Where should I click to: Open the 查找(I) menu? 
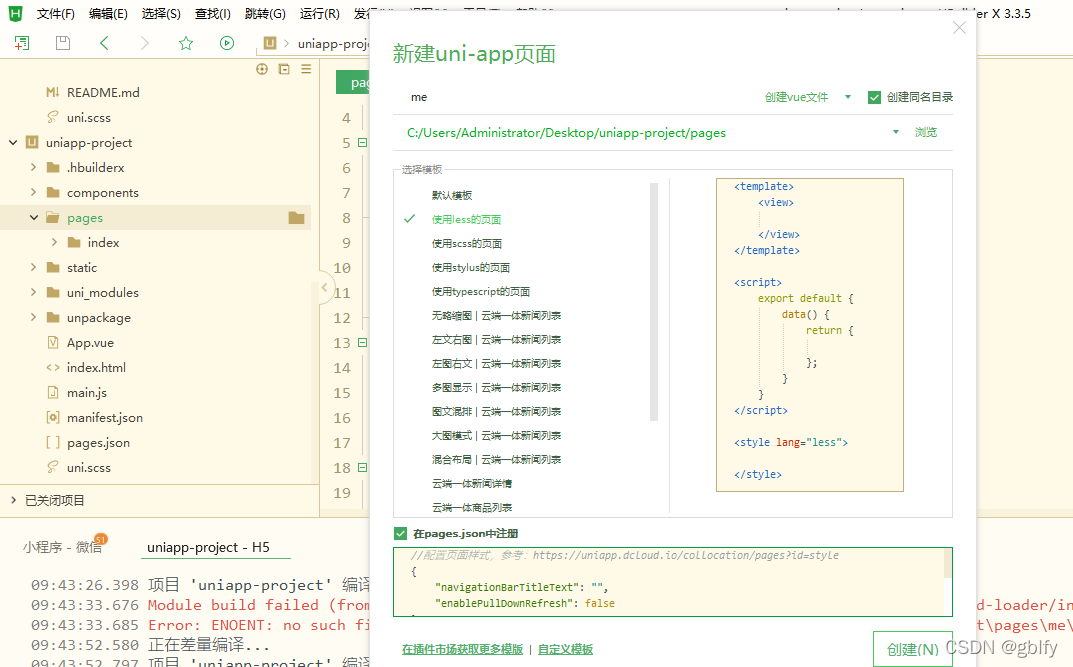point(213,14)
